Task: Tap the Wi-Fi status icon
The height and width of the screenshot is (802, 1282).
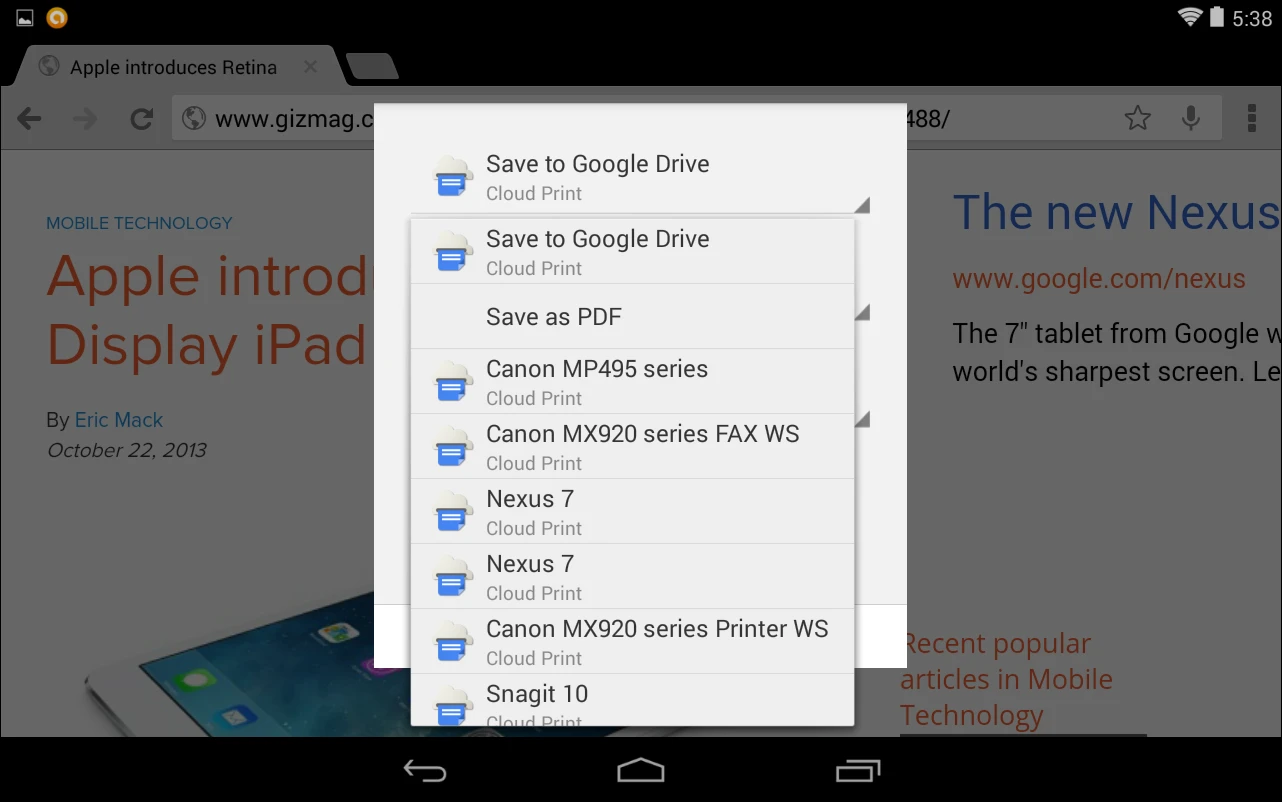Action: [x=1190, y=17]
